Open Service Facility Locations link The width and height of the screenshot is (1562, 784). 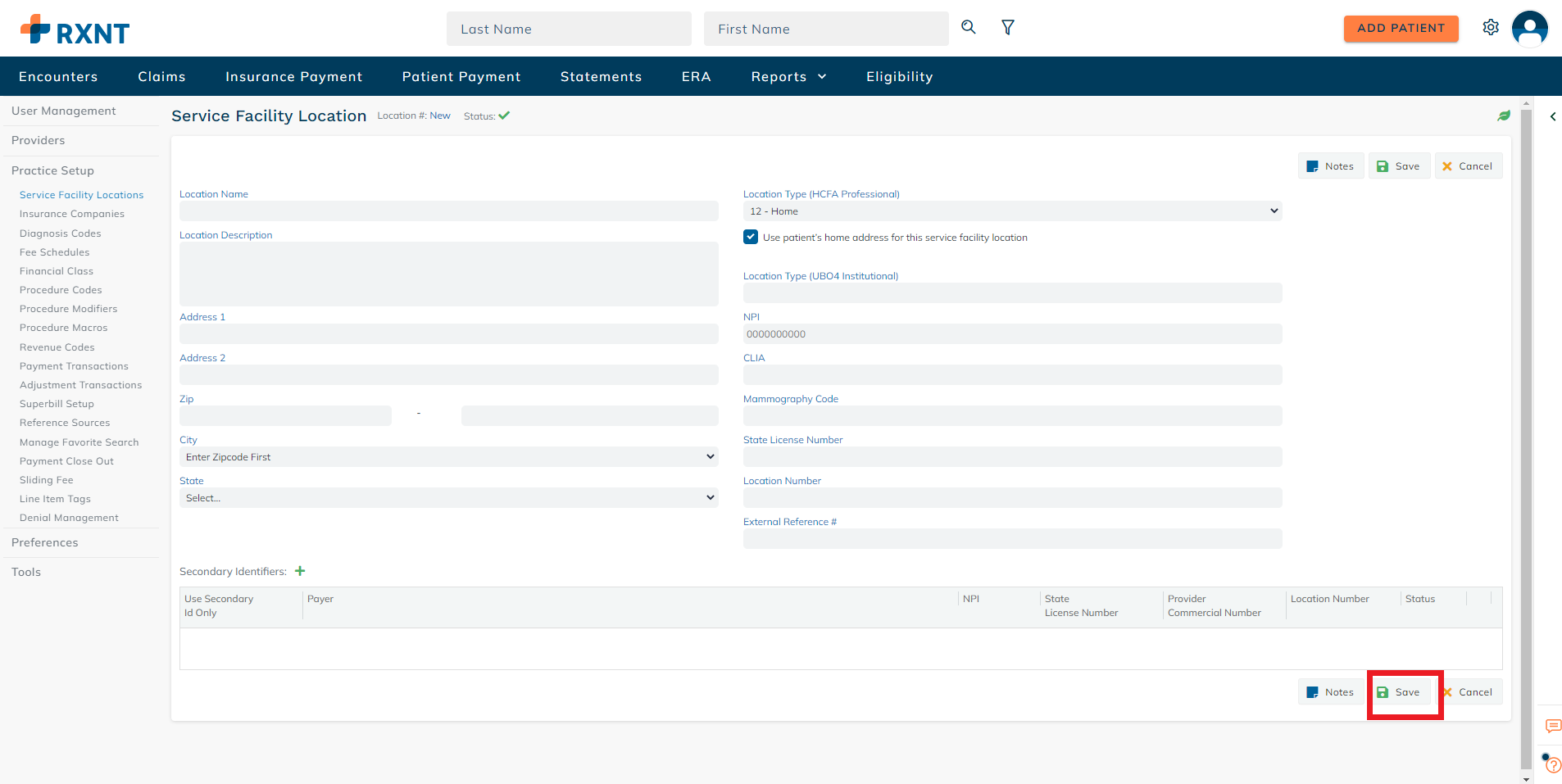81,195
